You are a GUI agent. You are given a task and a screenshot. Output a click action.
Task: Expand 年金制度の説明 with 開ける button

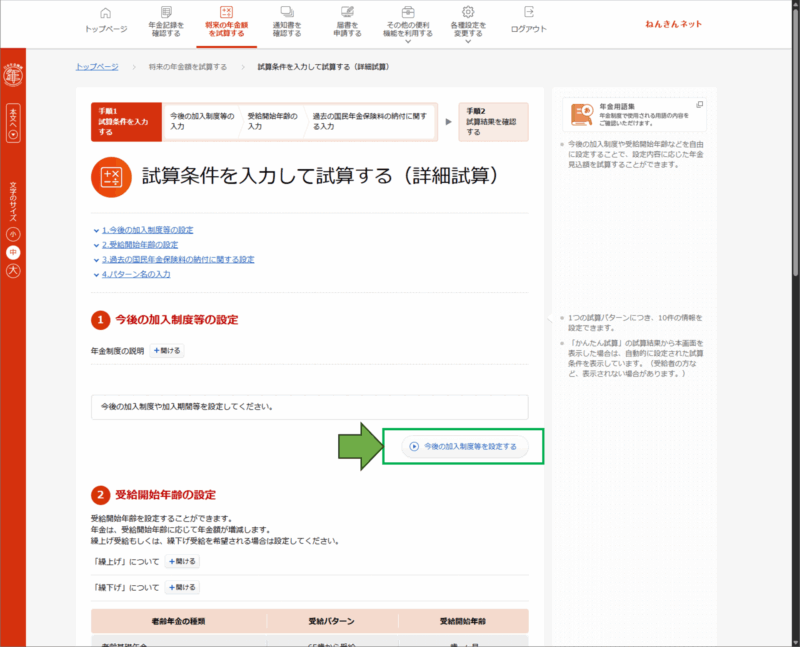point(167,351)
